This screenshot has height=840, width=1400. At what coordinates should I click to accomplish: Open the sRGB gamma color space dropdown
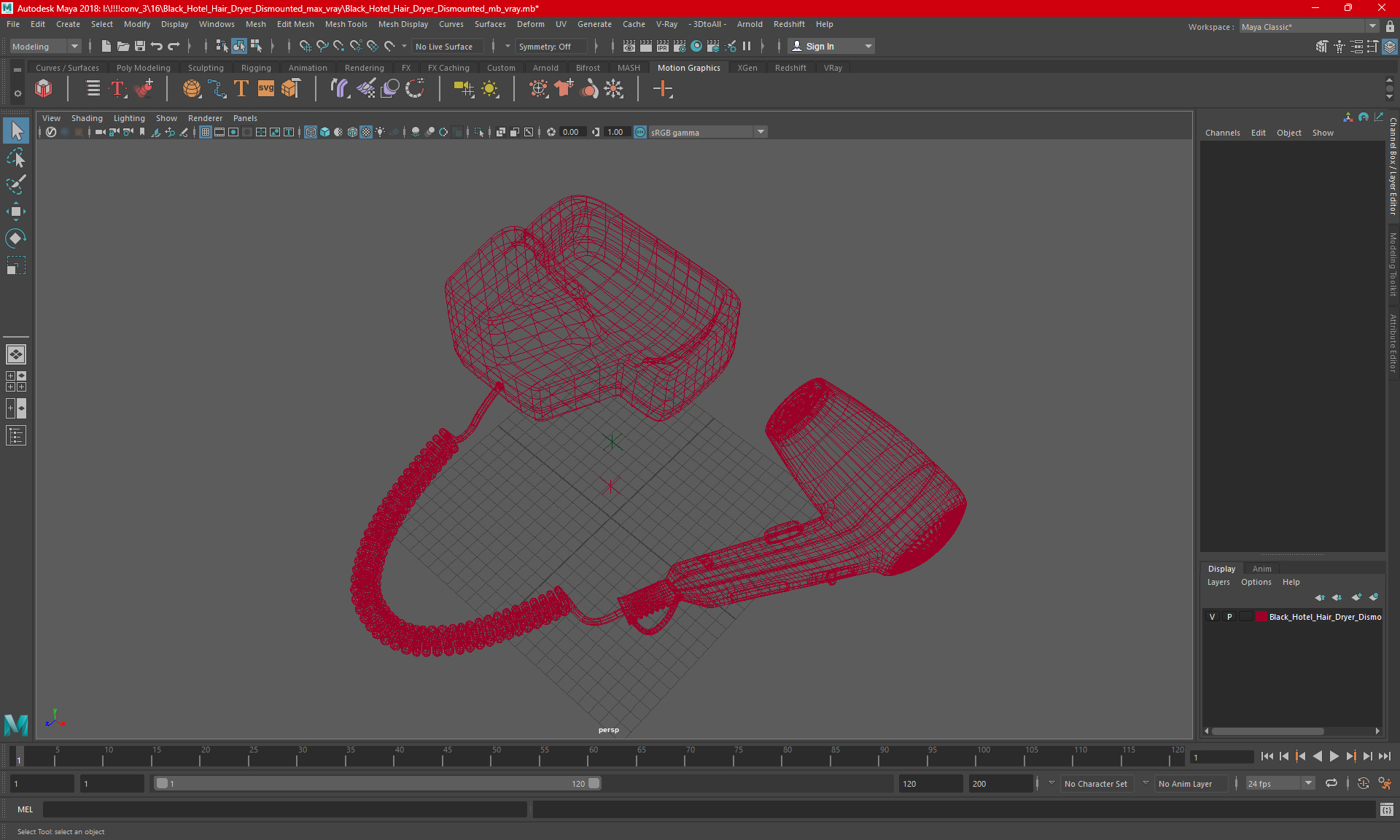tap(707, 132)
